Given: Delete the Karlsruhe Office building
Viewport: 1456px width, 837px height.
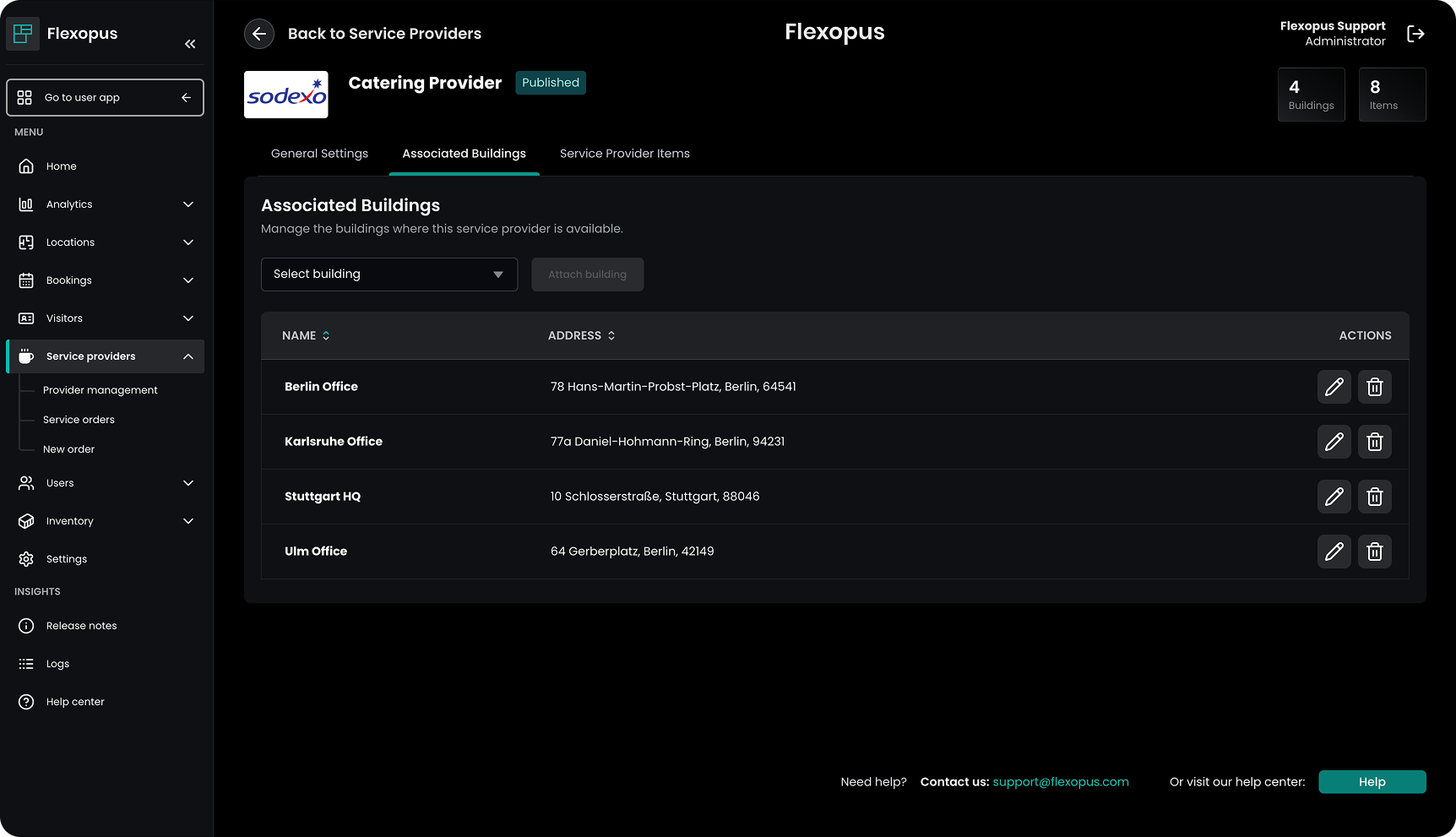Looking at the screenshot, I should 1374,442.
